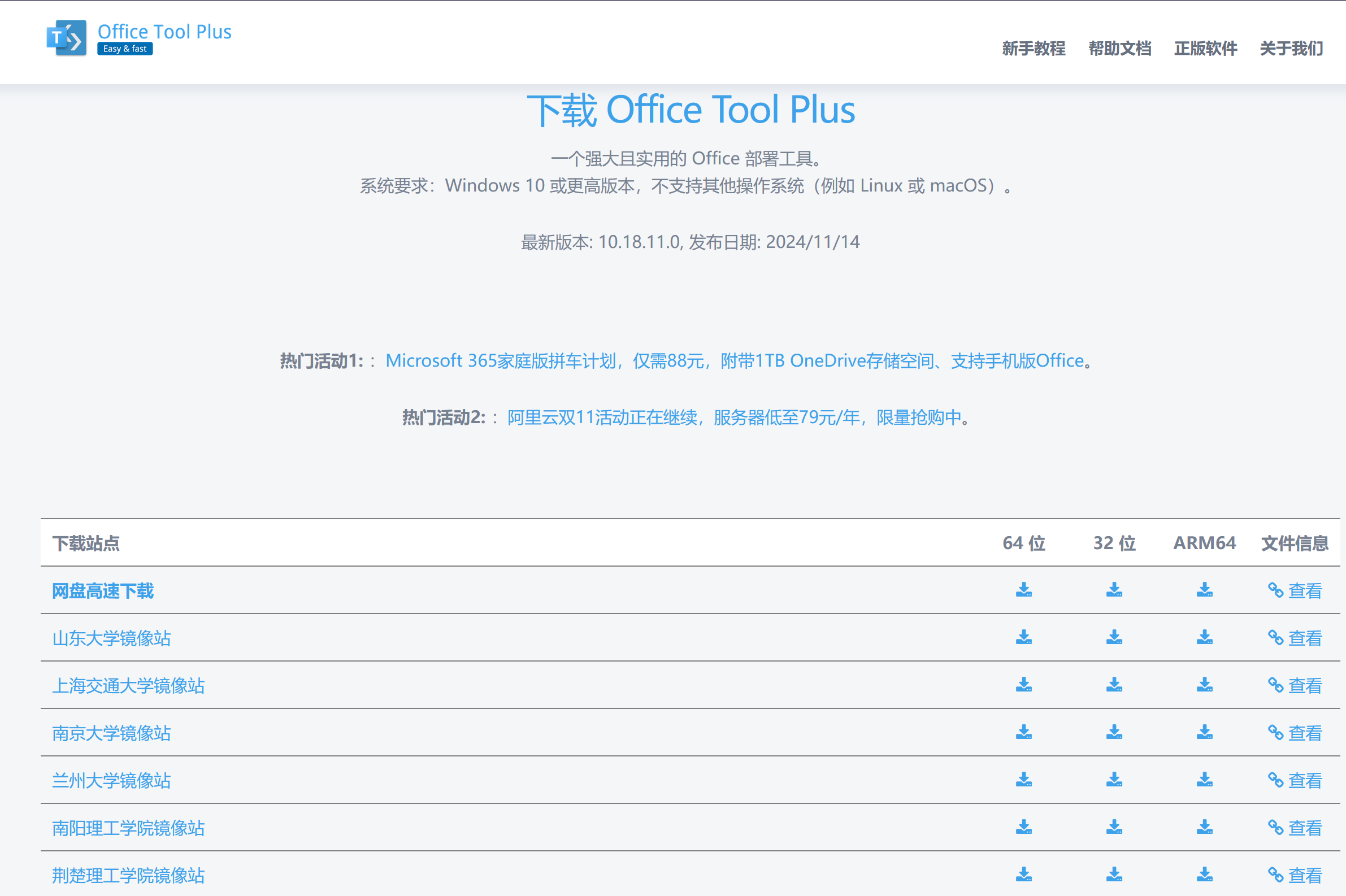View 文件信息 for 南京大学镜像站
The height and width of the screenshot is (896, 1346).
(1305, 733)
